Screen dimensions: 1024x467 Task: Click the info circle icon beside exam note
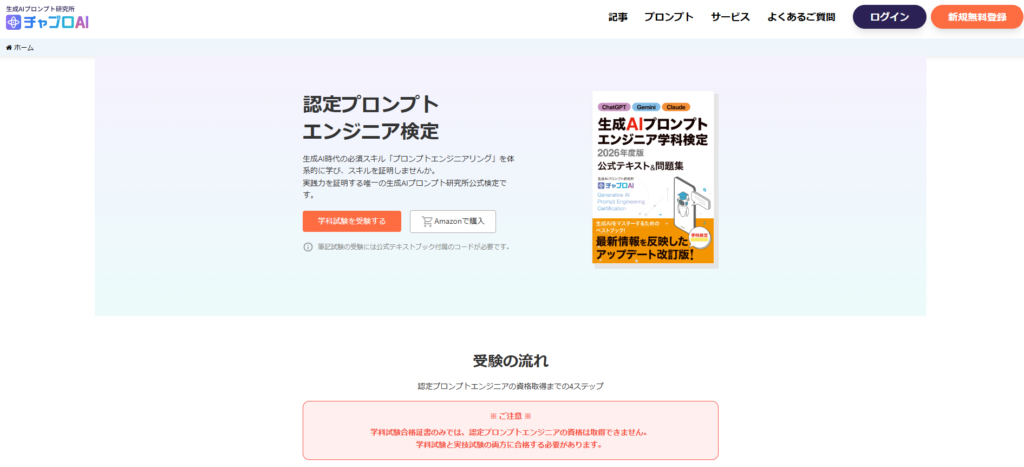point(308,247)
